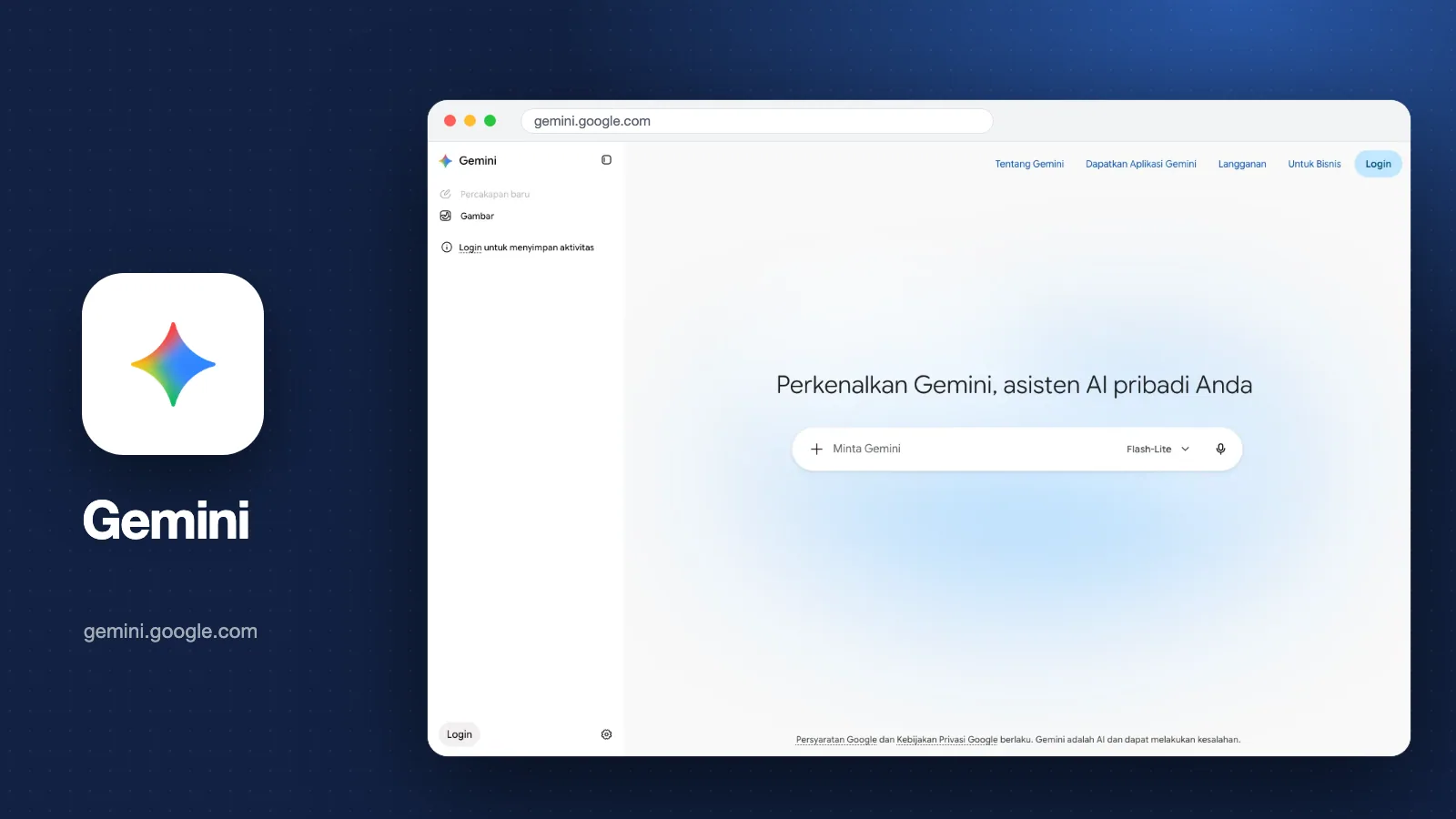
Task: Open Kebijakan Privasi Google link
Action: pyautogui.click(x=947, y=740)
